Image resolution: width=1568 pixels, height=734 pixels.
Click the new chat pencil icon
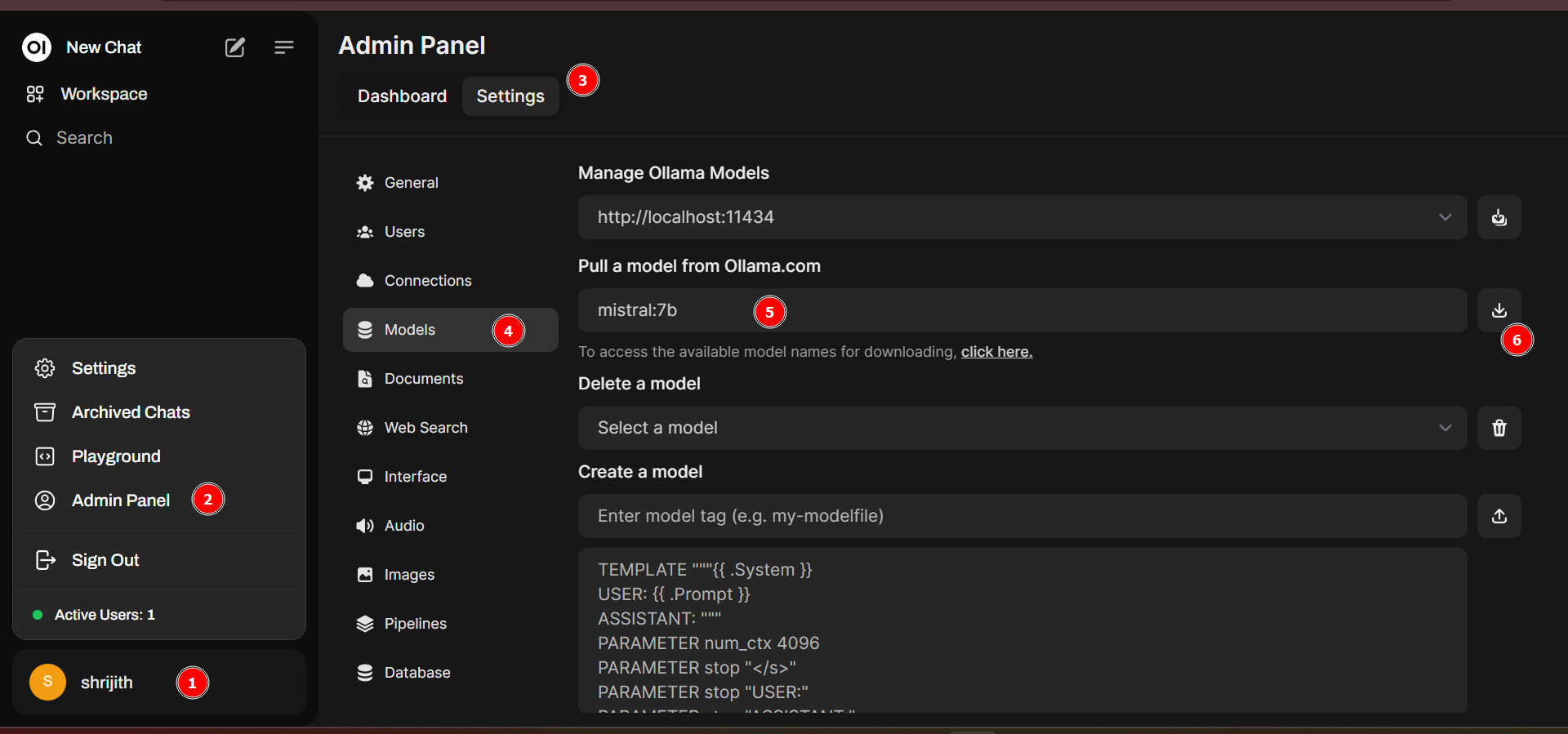(x=235, y=47)
